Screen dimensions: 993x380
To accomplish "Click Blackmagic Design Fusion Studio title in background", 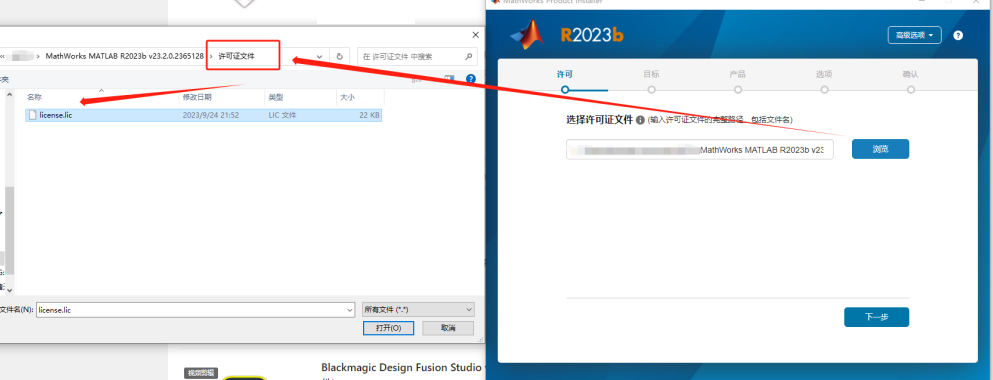I will coord(403,367).
